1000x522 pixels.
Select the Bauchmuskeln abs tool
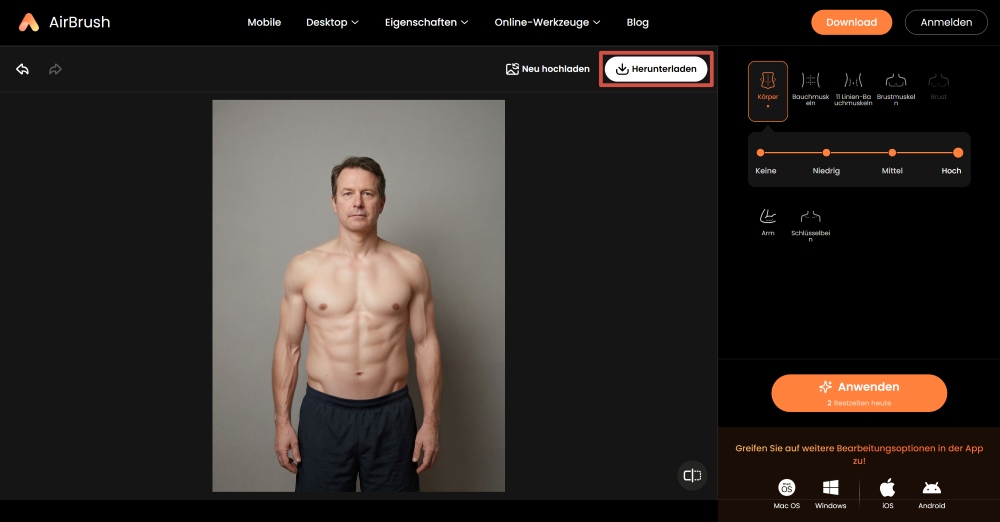[811, 89]
